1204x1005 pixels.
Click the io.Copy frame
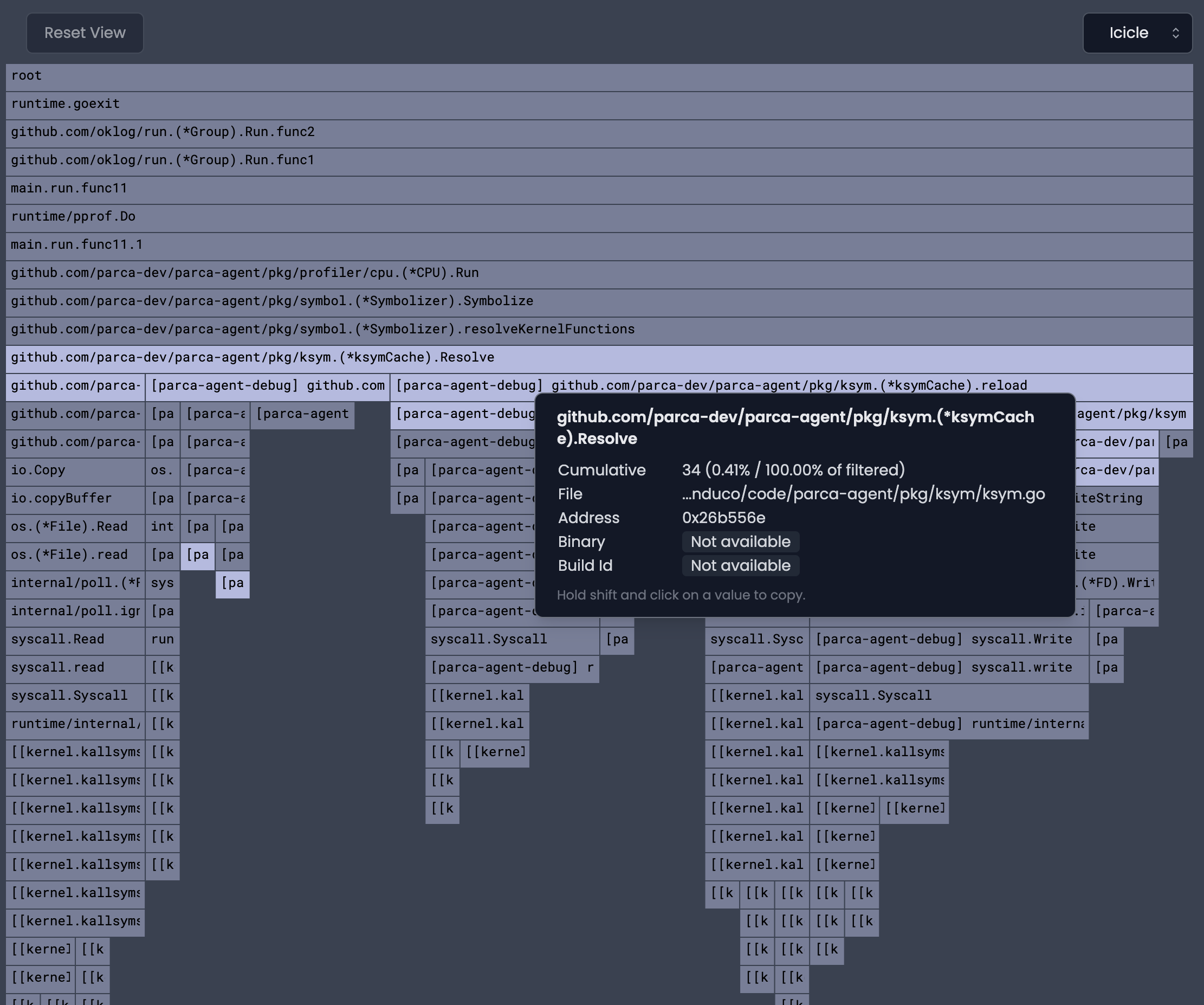[75, 471]
